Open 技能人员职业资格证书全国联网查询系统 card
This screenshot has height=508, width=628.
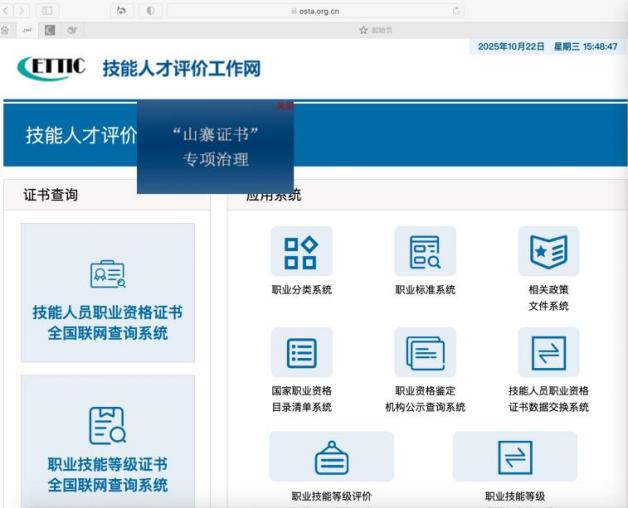coord(108,292)
